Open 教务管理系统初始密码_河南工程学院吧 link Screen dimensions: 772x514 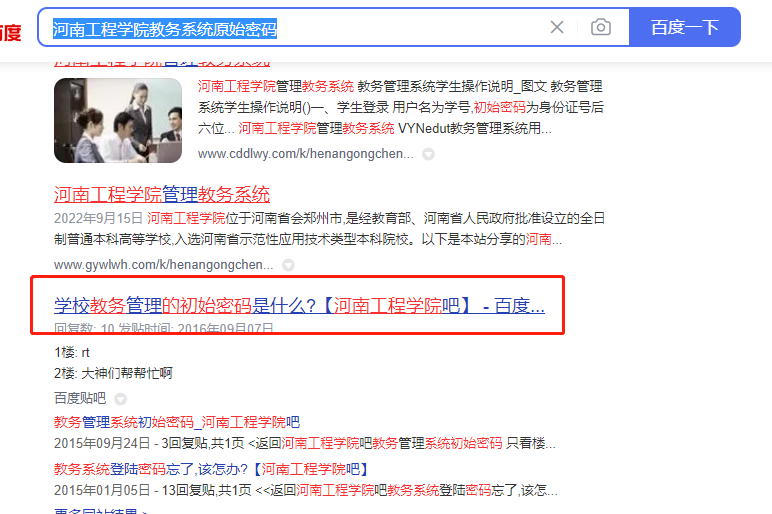pyautogui.click(x=177, y=422)
